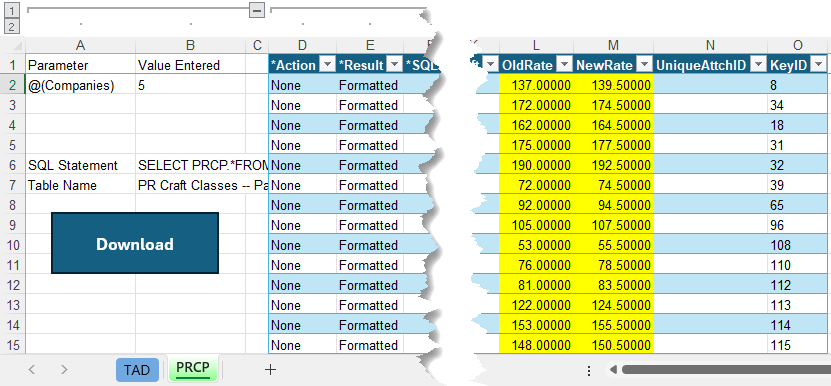The image size is (831, 386).
Task: Show outline level 2
Action: pos(12,26)
